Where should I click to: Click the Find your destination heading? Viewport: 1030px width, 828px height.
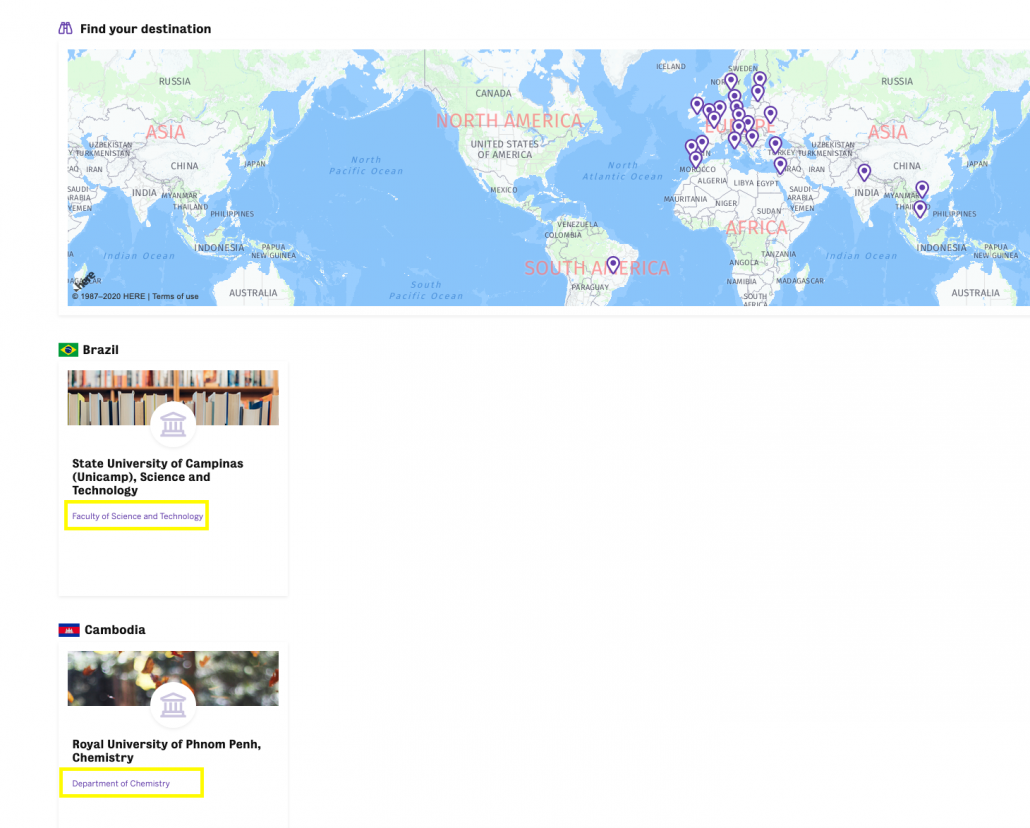146,29
